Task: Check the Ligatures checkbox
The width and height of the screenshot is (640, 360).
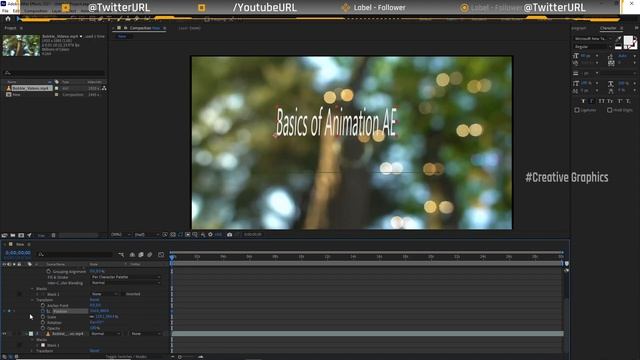Action: [577, 110]
